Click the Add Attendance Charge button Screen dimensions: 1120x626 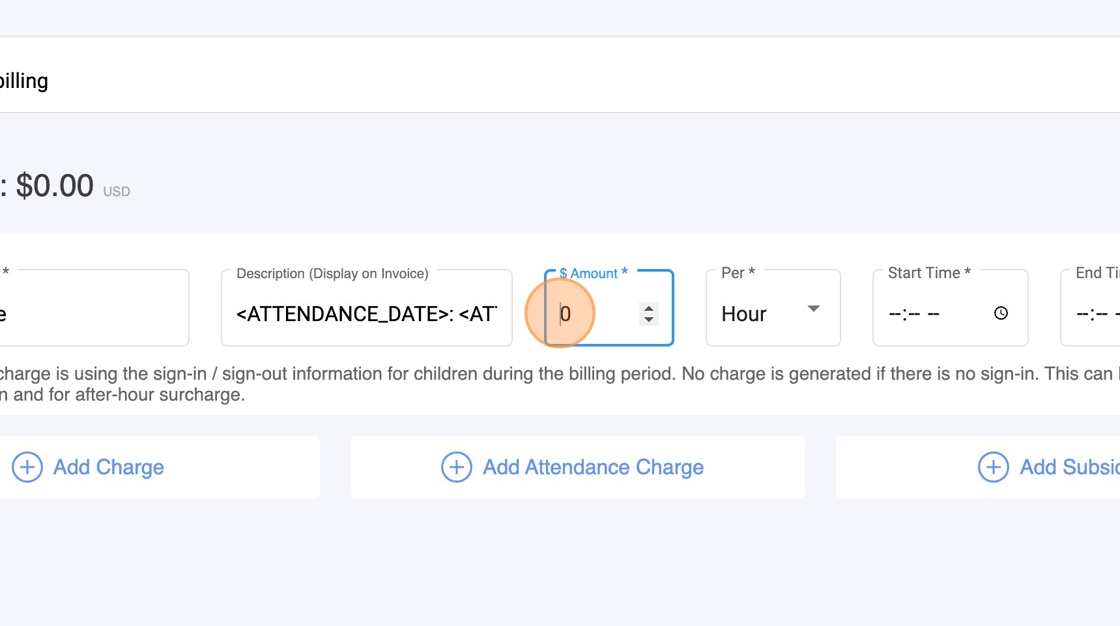pyautogui.click(x=577, y=467)
